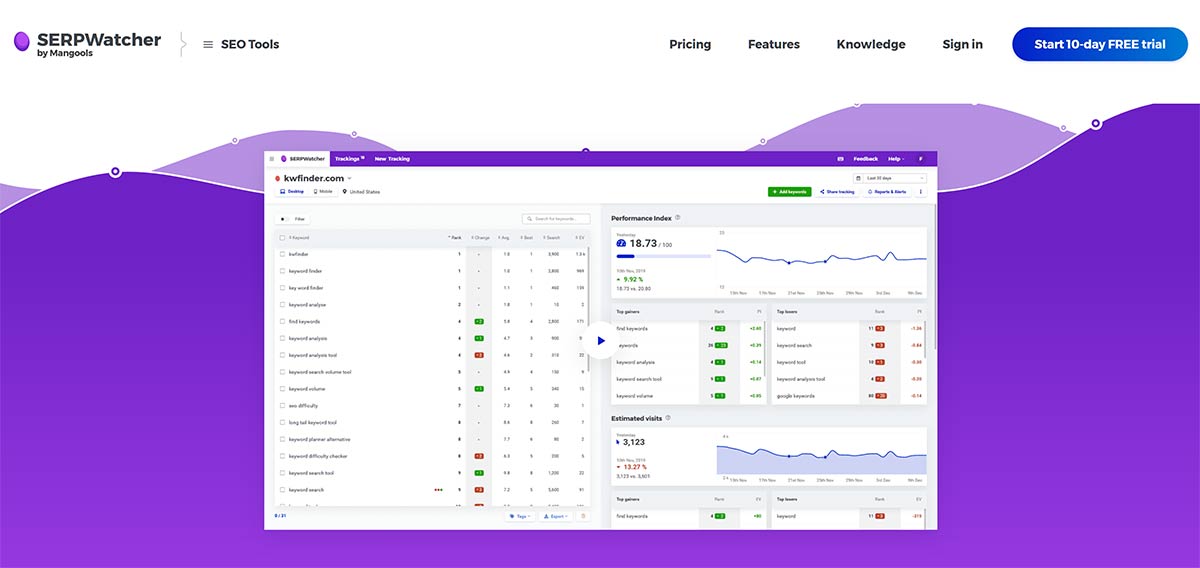
Task: Select 'keyword planner alternative' keyword
Action: click(x=319, y=439)
